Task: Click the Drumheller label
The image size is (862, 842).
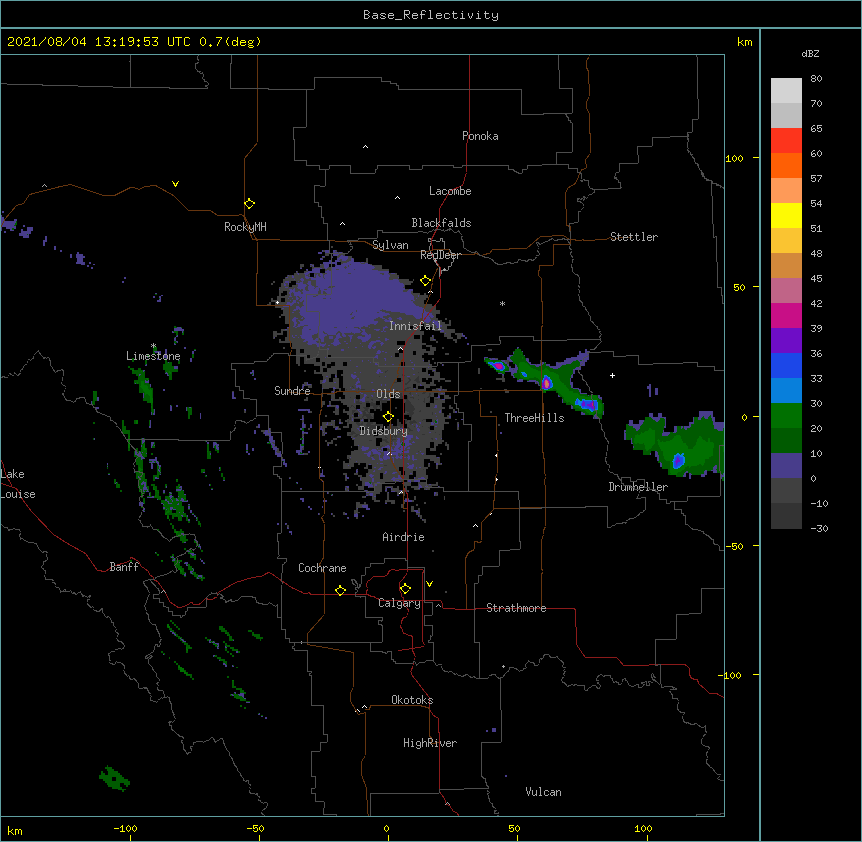Action: (x=638, y=487)
